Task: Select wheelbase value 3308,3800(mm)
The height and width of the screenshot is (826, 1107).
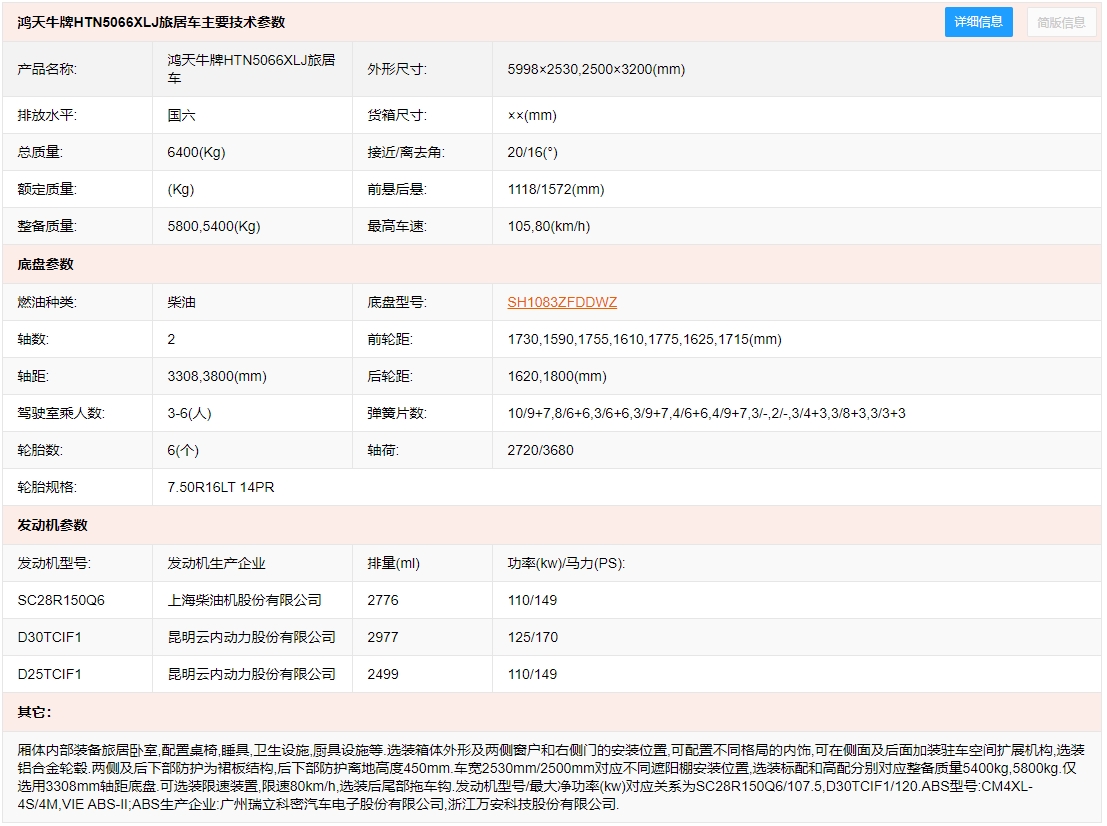Action: point(217,377)
